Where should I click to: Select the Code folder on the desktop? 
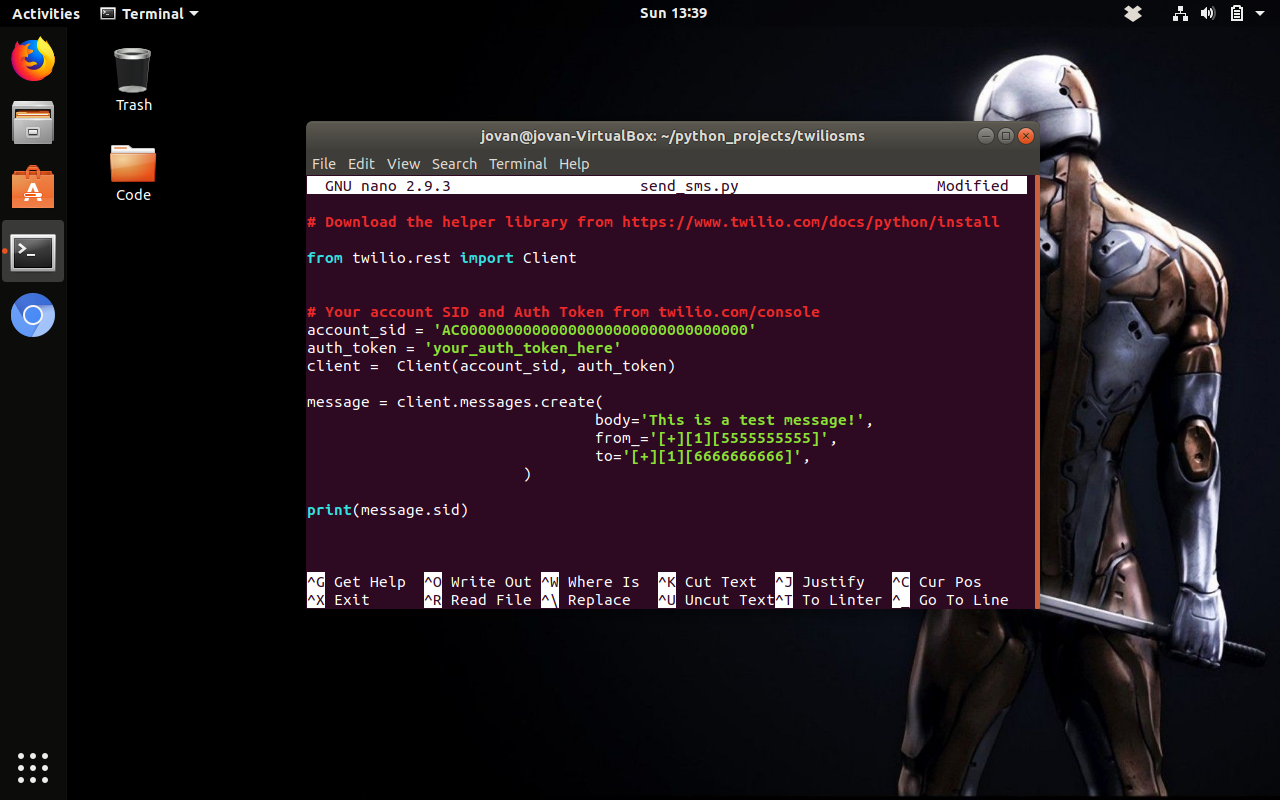coord(133,173)
